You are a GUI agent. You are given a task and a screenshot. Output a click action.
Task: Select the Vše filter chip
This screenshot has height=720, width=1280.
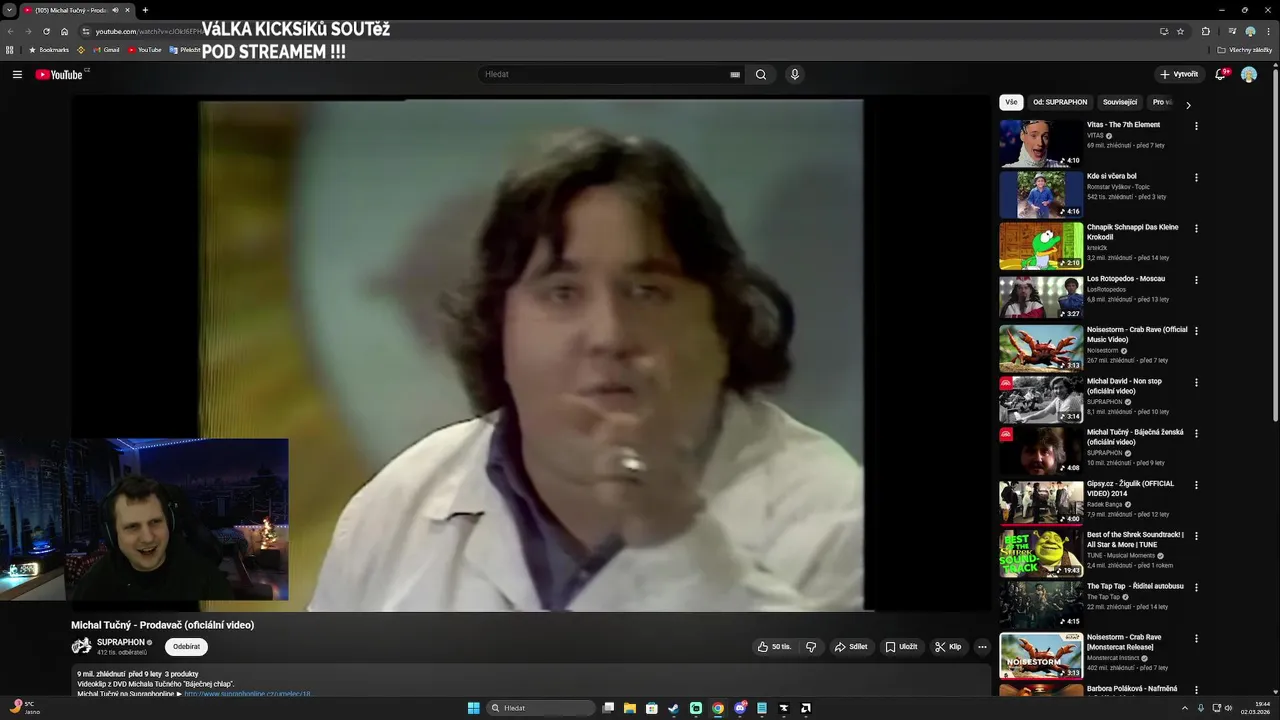1011,102
